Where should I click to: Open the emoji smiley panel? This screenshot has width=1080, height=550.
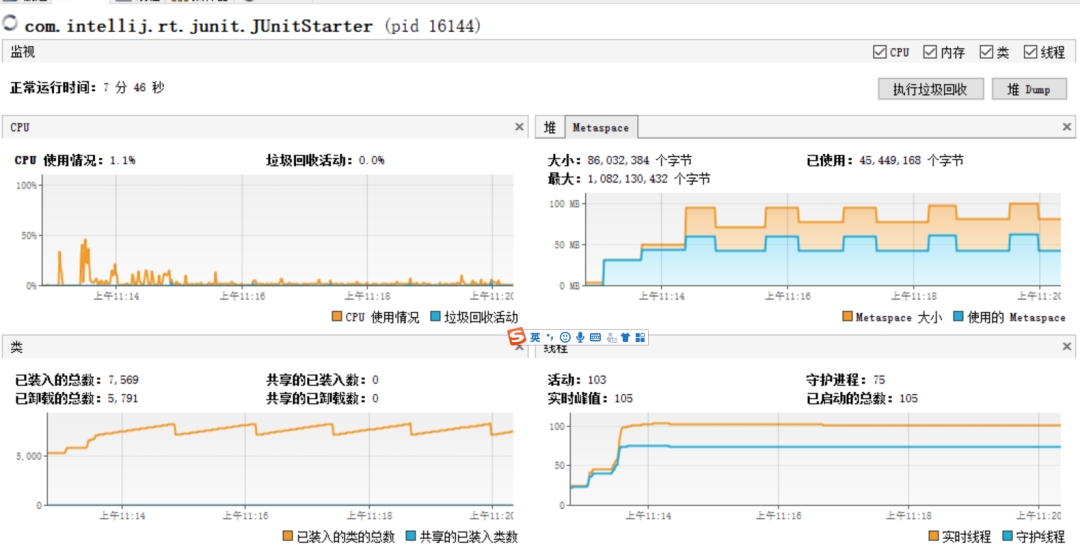tap(565, 338)
